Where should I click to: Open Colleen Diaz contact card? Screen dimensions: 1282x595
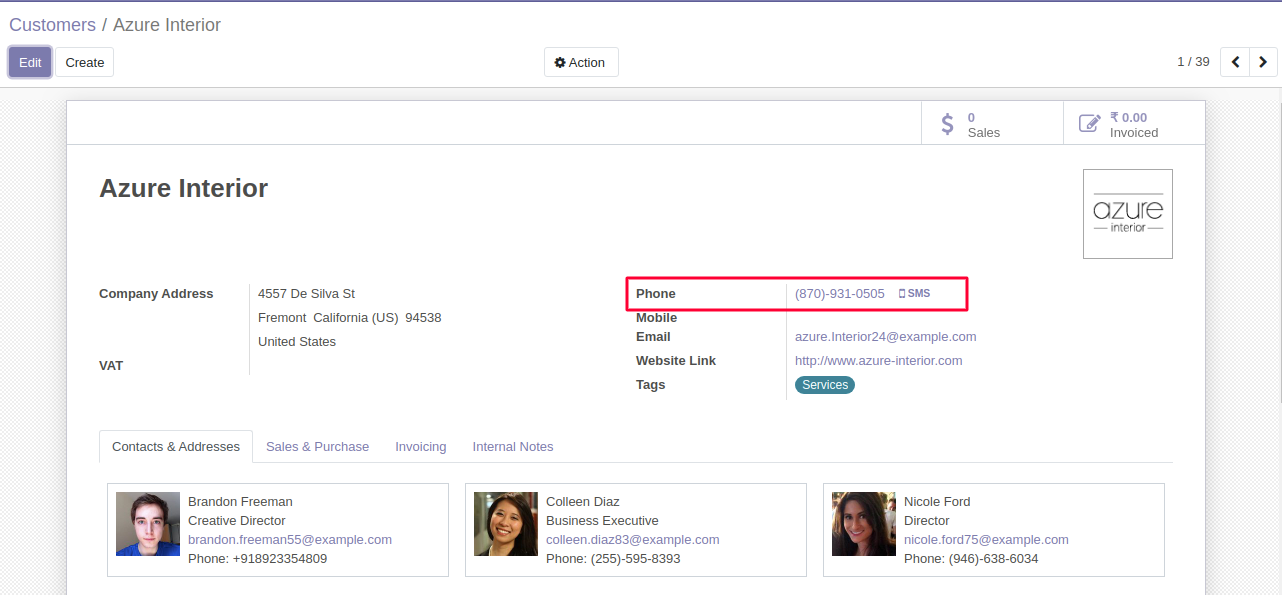(x=635, y=529)
